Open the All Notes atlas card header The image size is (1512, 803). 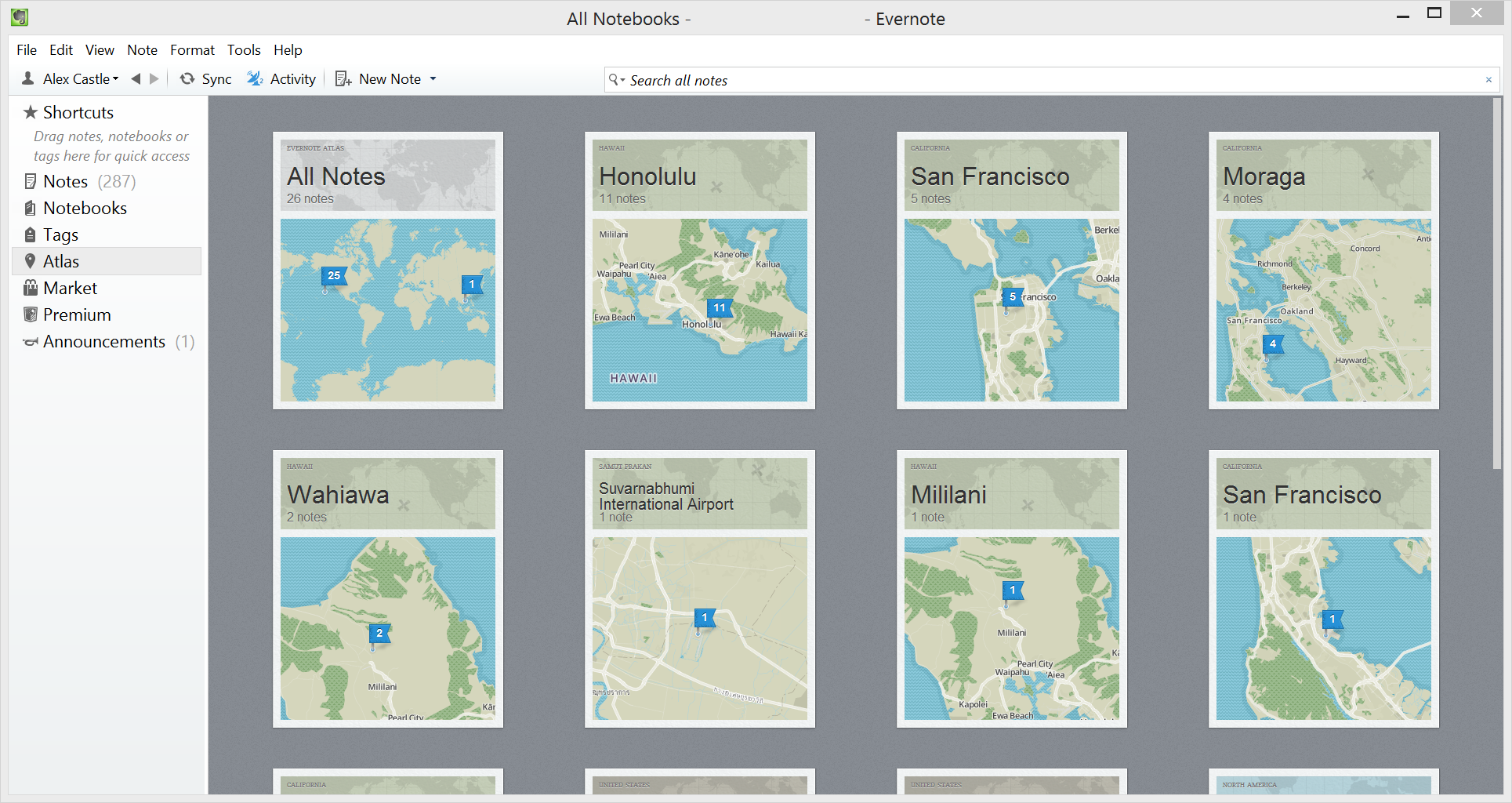[388, 175]
